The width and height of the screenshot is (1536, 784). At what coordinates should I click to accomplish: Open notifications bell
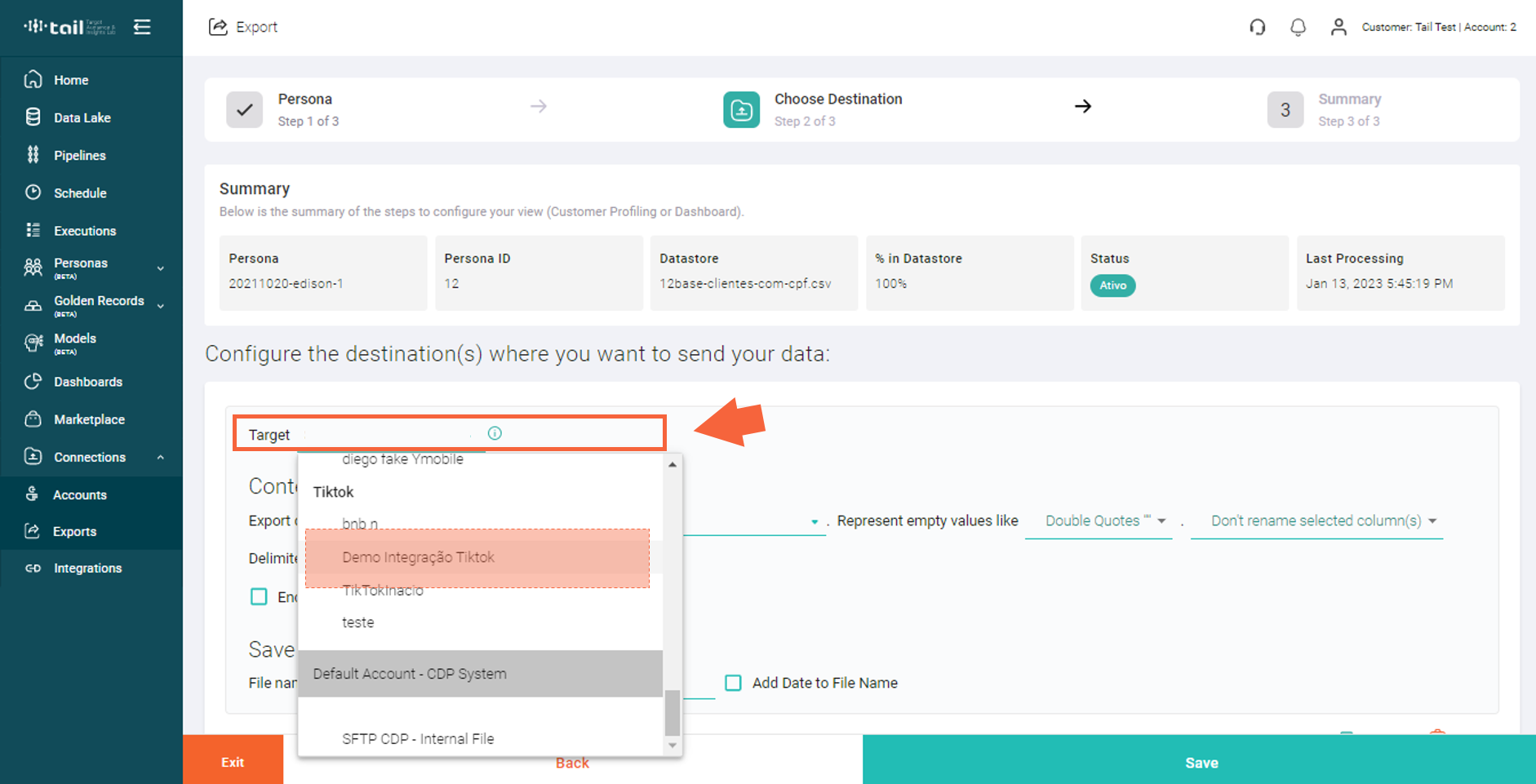[1298, 27]
